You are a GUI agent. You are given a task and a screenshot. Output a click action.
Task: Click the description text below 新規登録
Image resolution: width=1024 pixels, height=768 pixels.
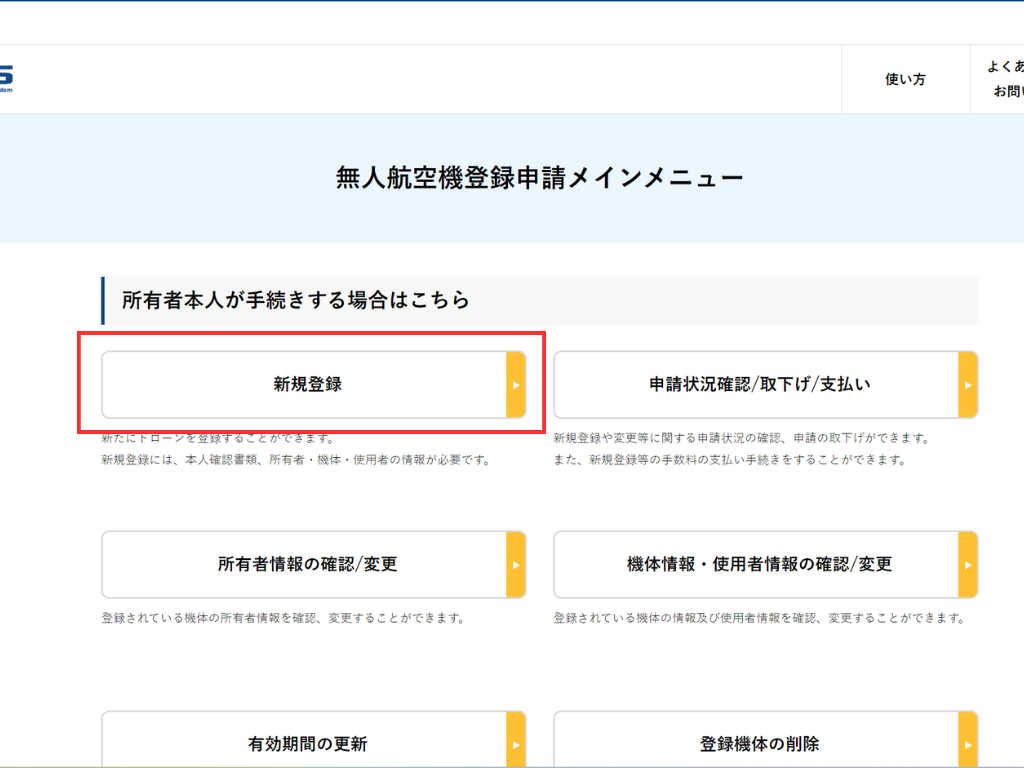296,460
